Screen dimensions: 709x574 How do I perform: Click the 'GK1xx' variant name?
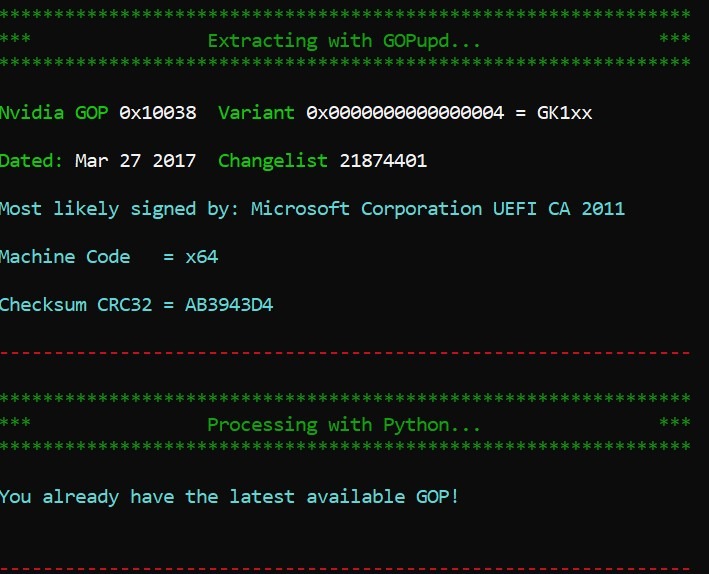565,113
